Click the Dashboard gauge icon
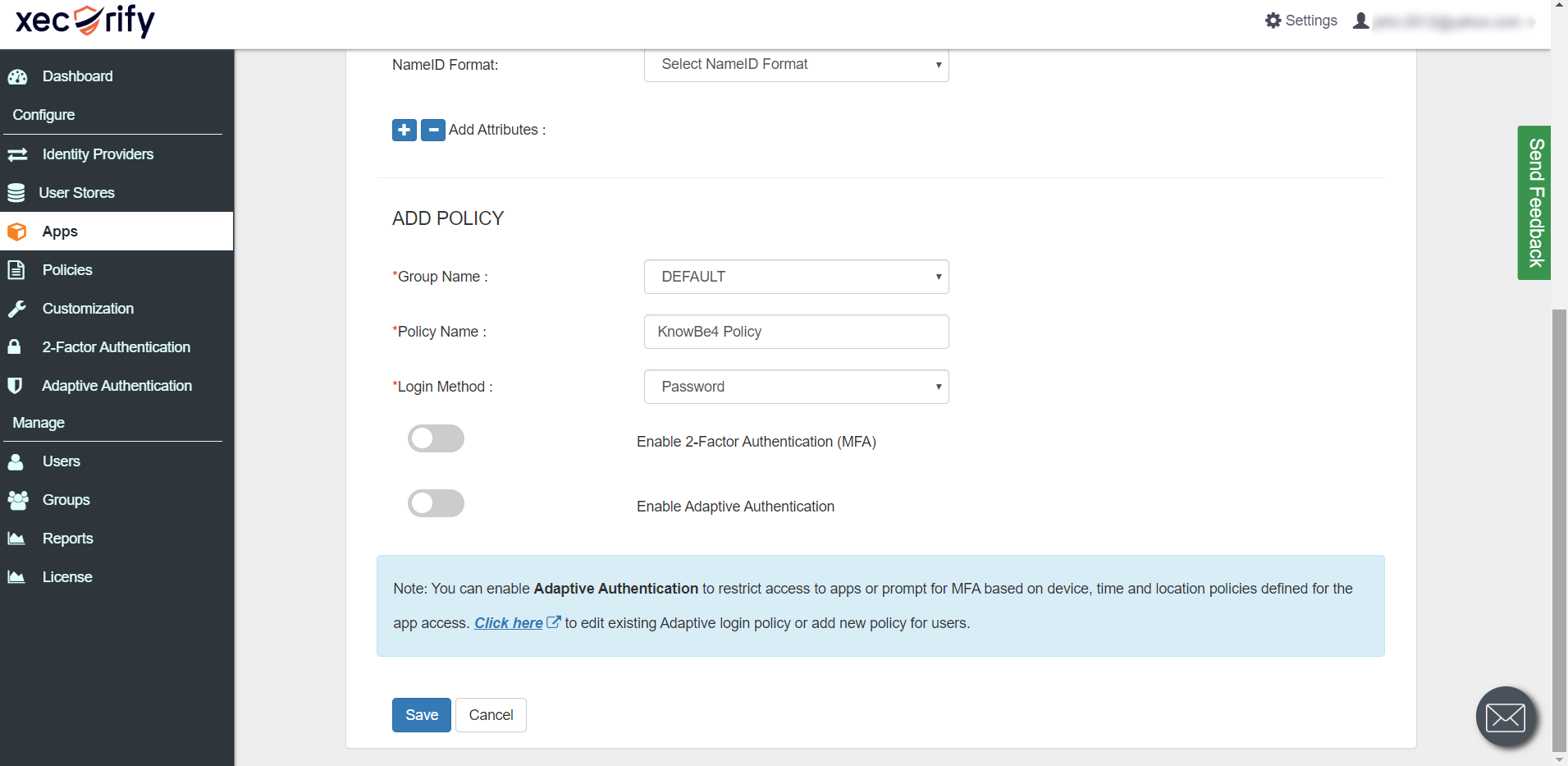The image size is (1568, 766). click(x=17, y=77)
